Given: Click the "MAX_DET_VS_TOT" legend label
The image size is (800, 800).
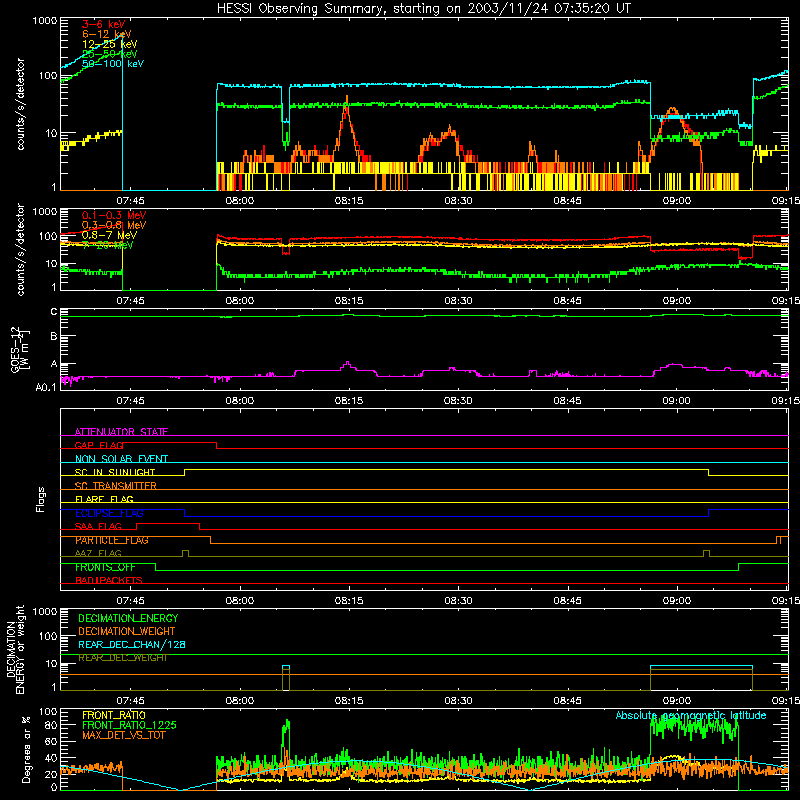Looking at the screenshot, I should coord(124,735).
